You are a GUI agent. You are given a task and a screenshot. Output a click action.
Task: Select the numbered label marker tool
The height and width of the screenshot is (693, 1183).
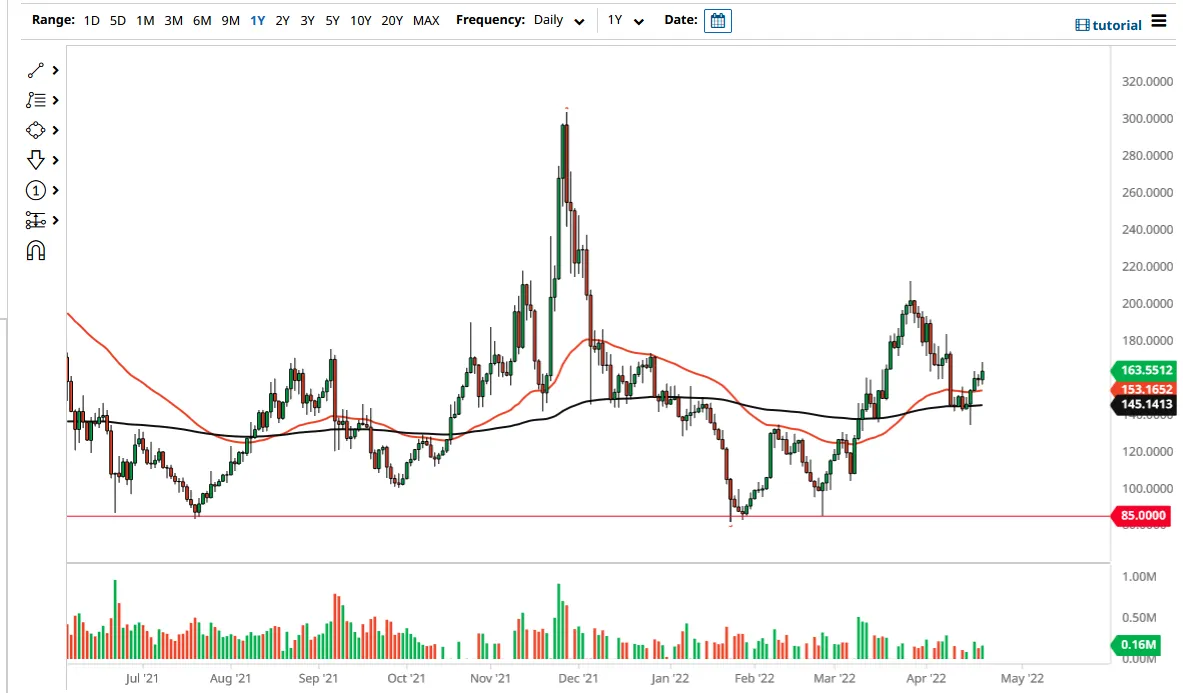point(35,190)
